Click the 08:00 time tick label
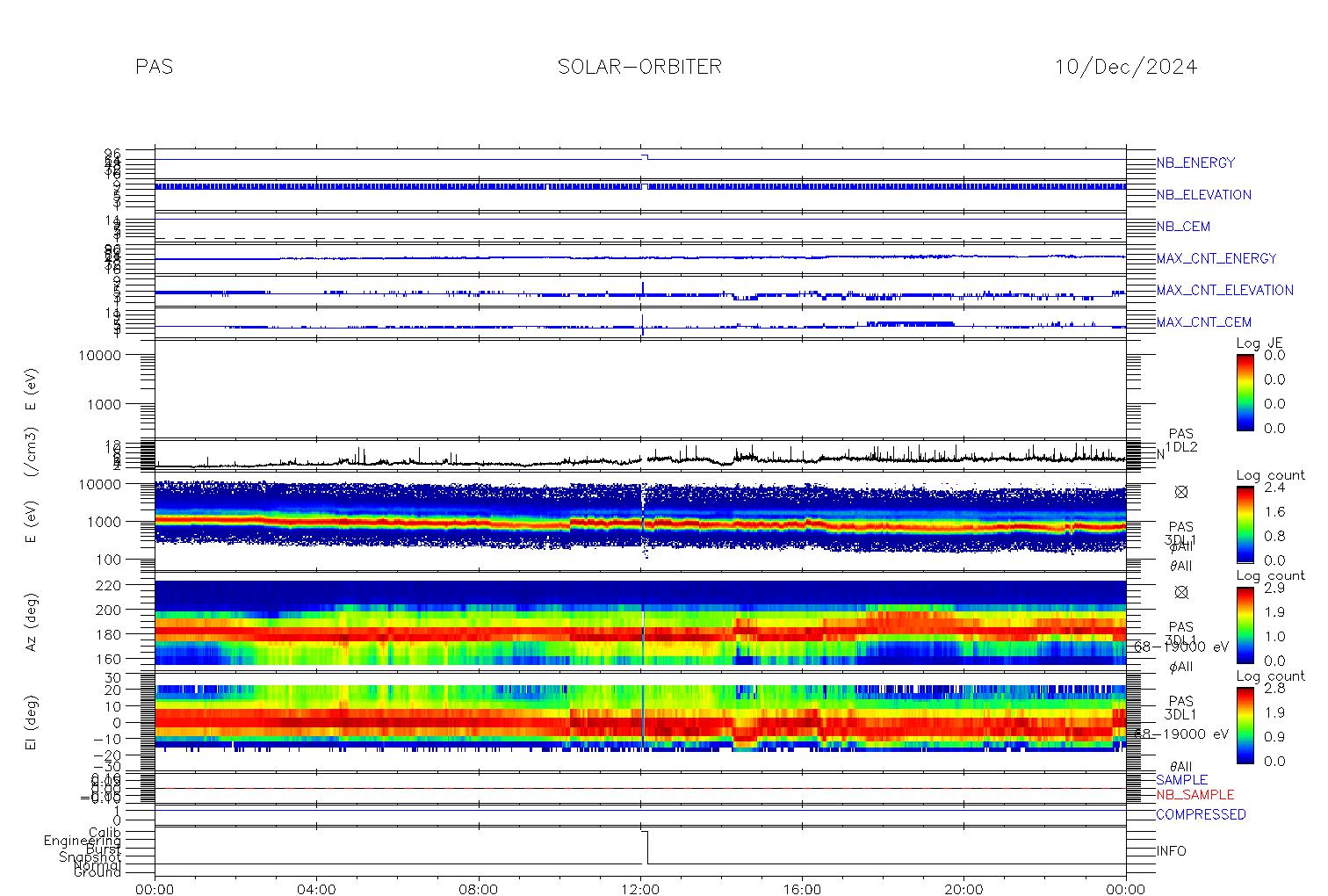This screenshot has height=896, width=1328. point(479,889)
